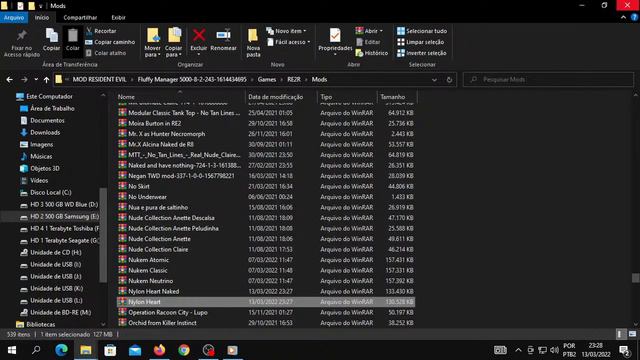The image size is (640, 360).
Task: Click Selecionar tudo
Action: (x=422, y=31)
